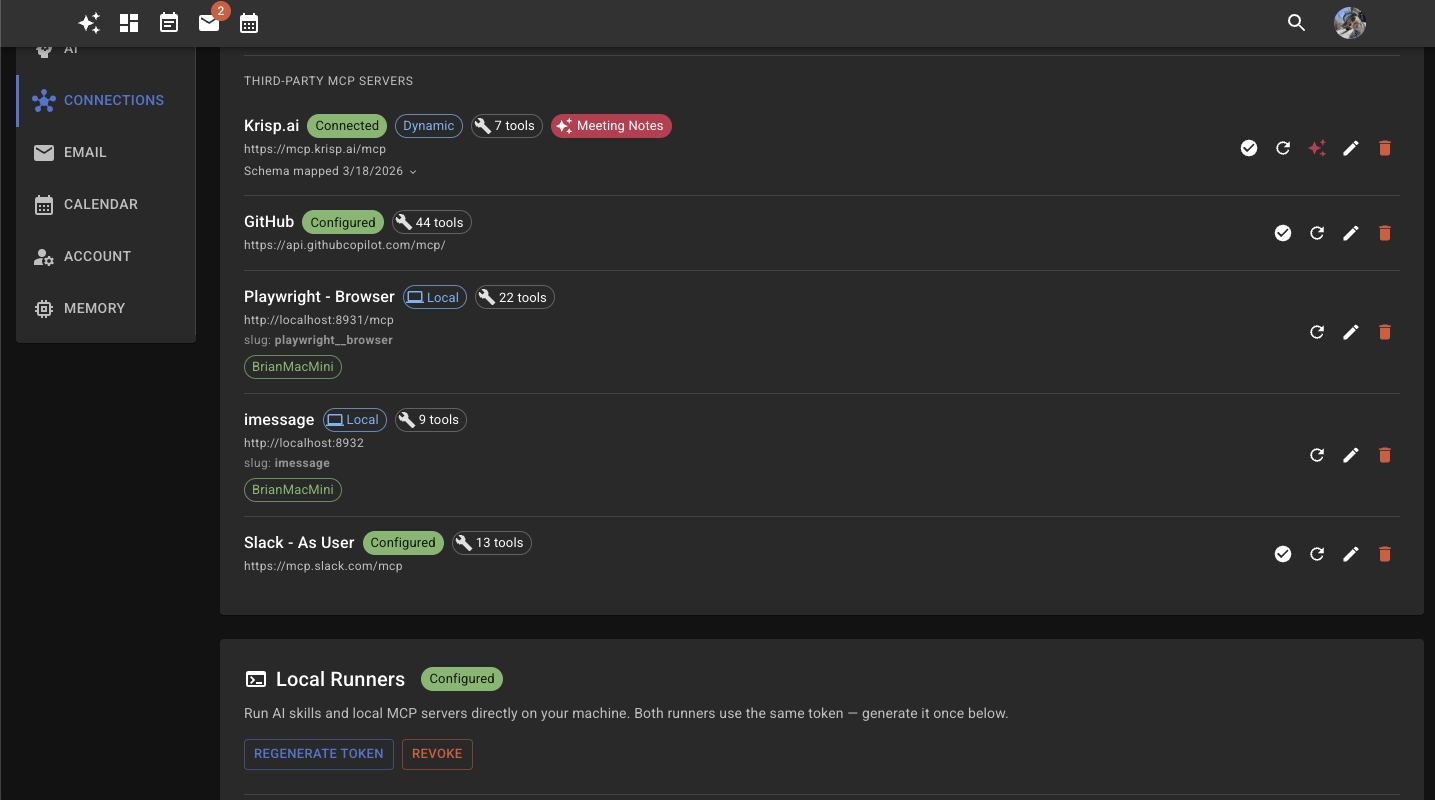
Task: Click the Regenerate Token button
Action: pos(319,754)
